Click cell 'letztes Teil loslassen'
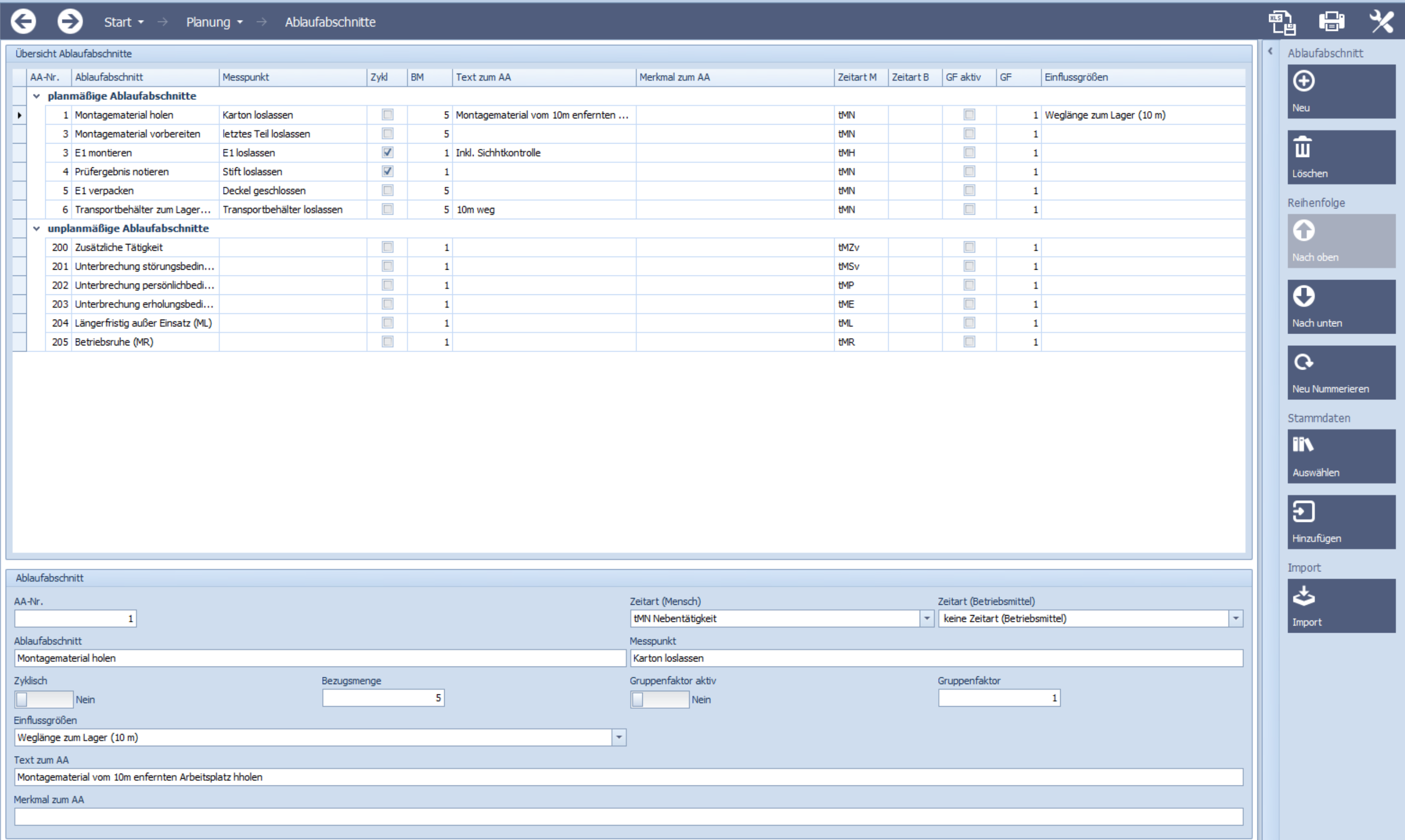Viewport: 1405px width, 840px height. pos(293,134)
